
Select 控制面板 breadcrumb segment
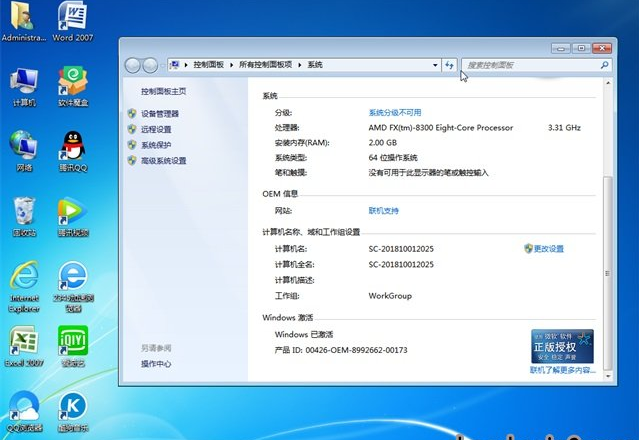pyautogui.click(x=209, y=65)
